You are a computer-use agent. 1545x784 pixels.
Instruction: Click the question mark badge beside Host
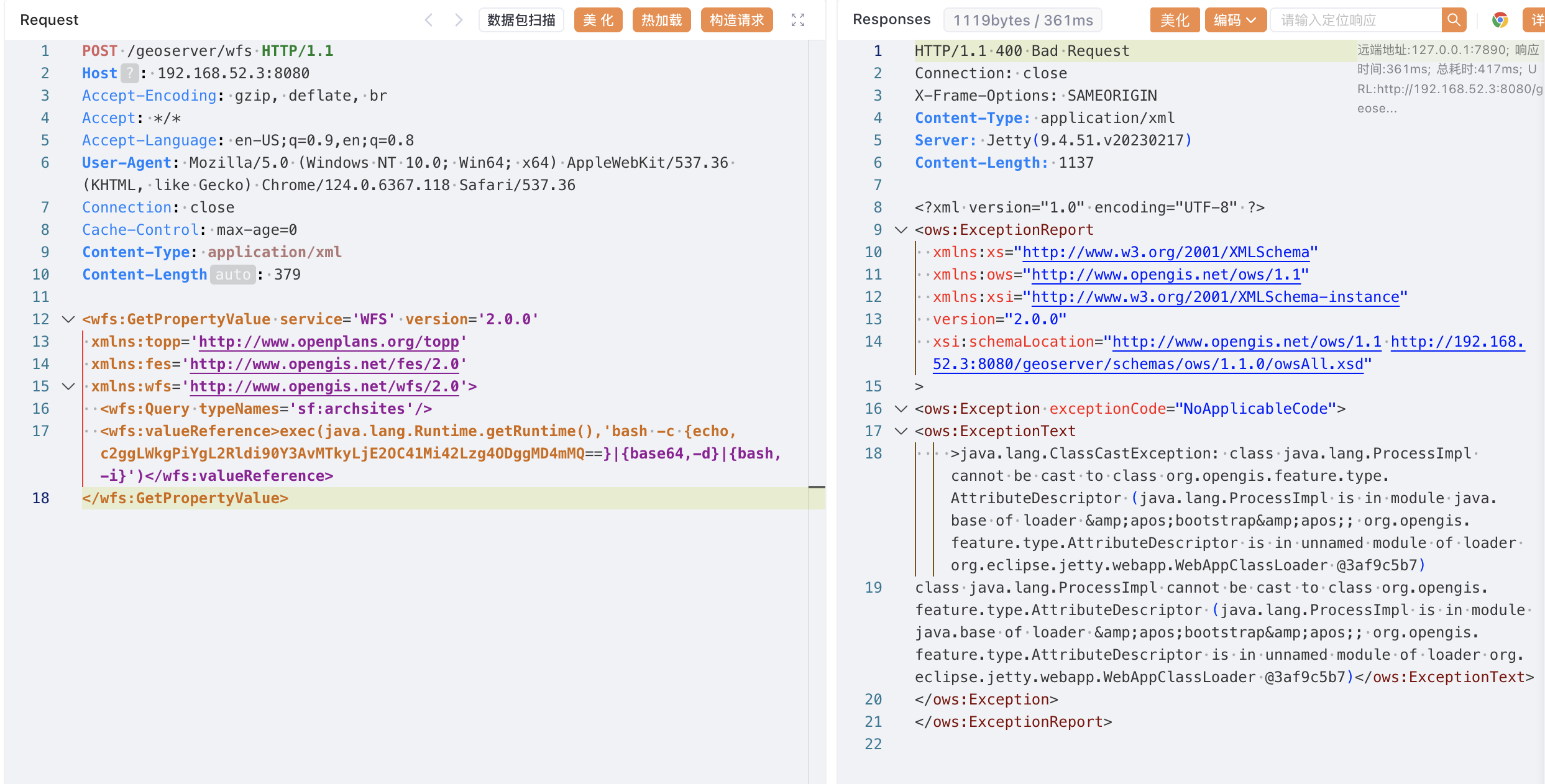coord(129,73)
